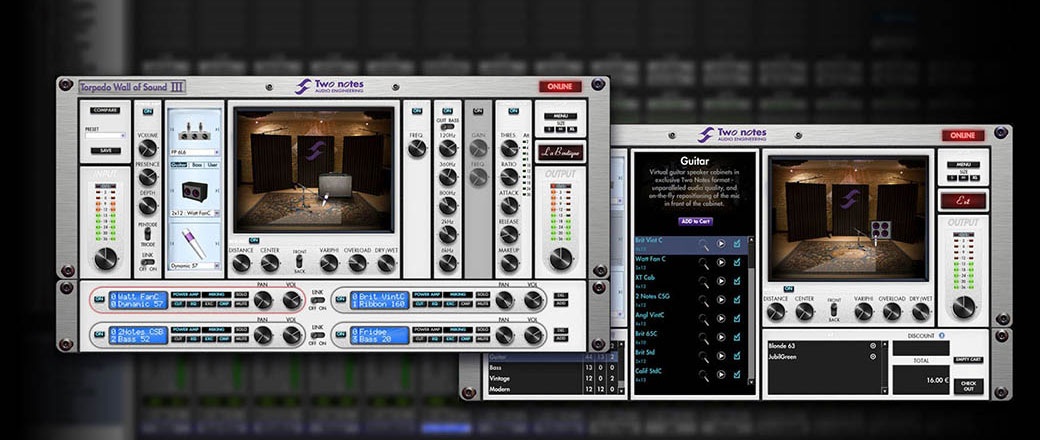Click the ONLINE button in front window
Screen dimensions: 1040x440
[560, 87]
